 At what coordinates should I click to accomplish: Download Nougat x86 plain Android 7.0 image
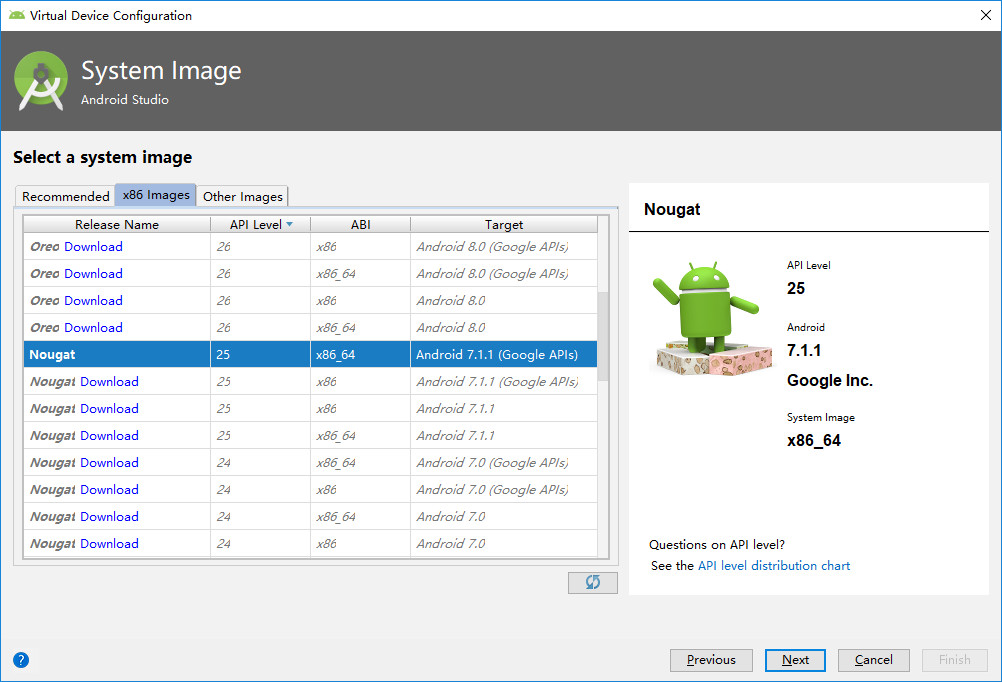coord(109,543)
